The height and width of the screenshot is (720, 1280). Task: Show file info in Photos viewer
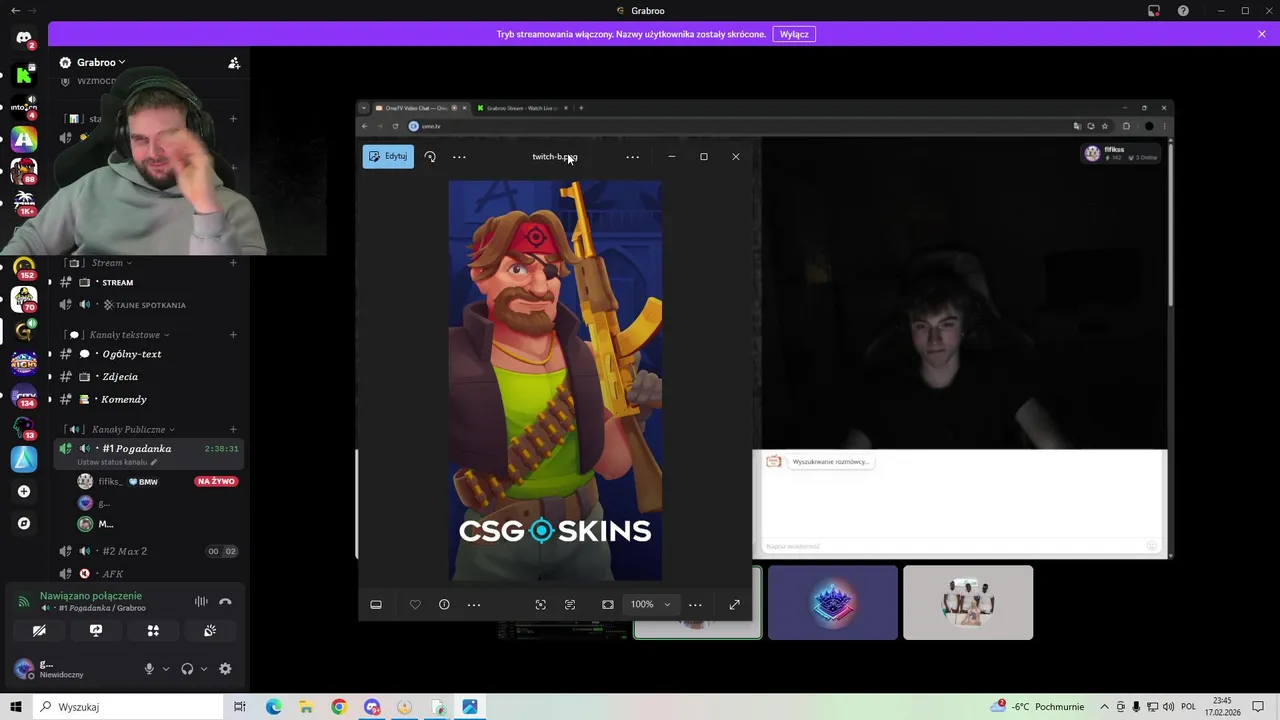point(444,605)
